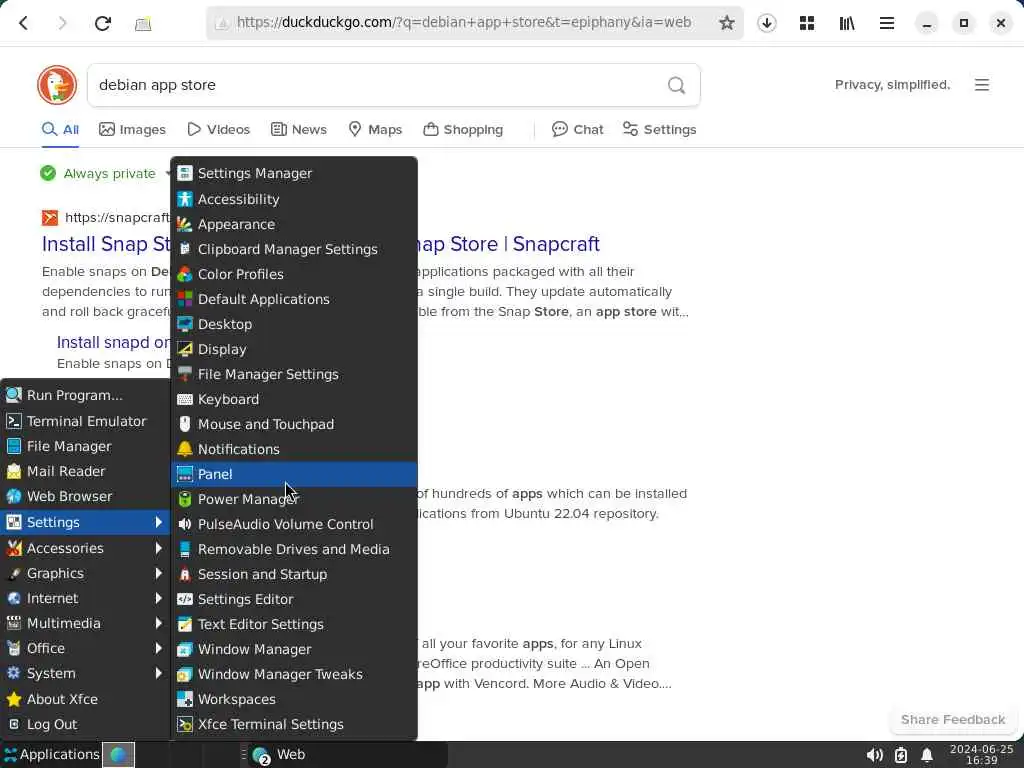
Task: Open Power Manager
Action: click(x=294, y=499)
